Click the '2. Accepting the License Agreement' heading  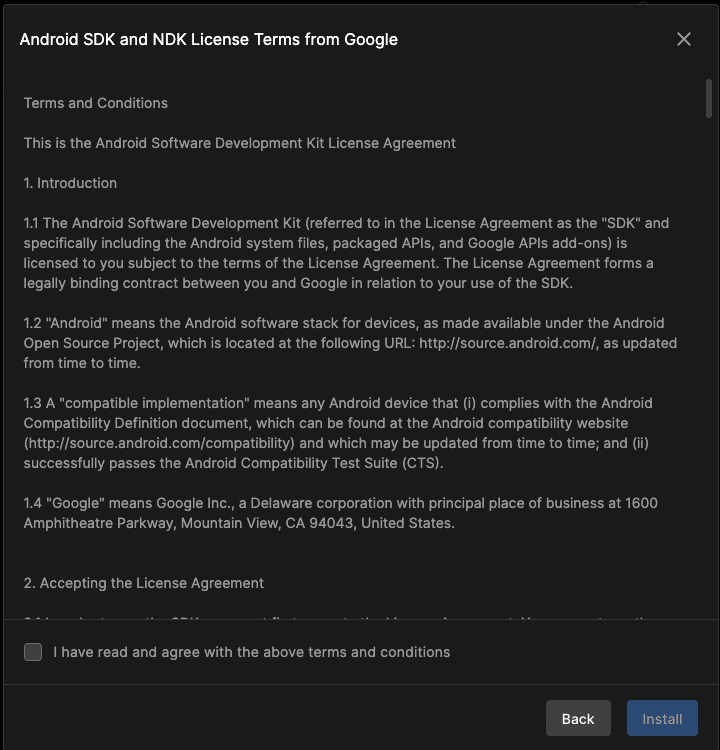click(x=144, y=583)
